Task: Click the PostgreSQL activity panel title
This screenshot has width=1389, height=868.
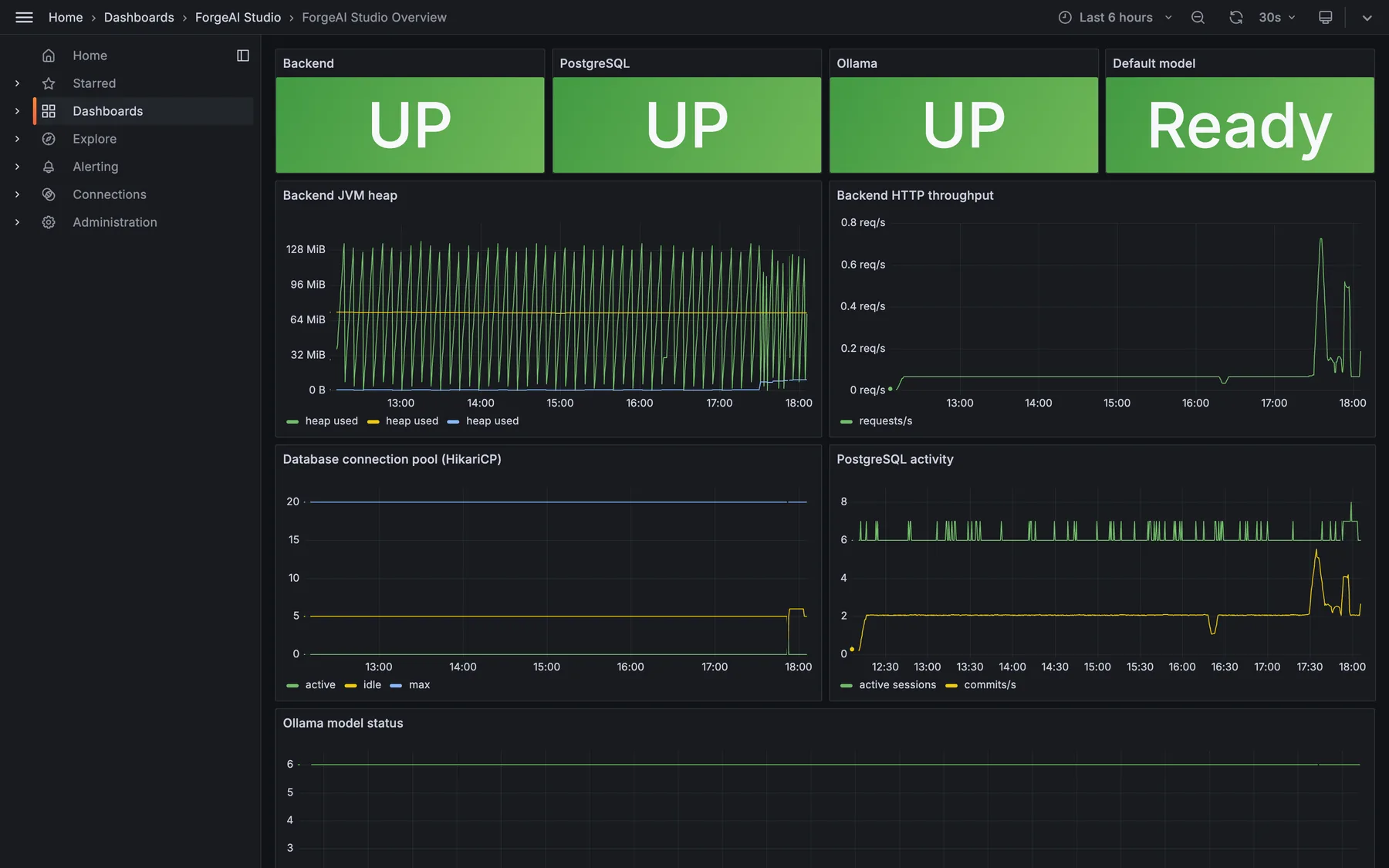Action: point(895,459)
